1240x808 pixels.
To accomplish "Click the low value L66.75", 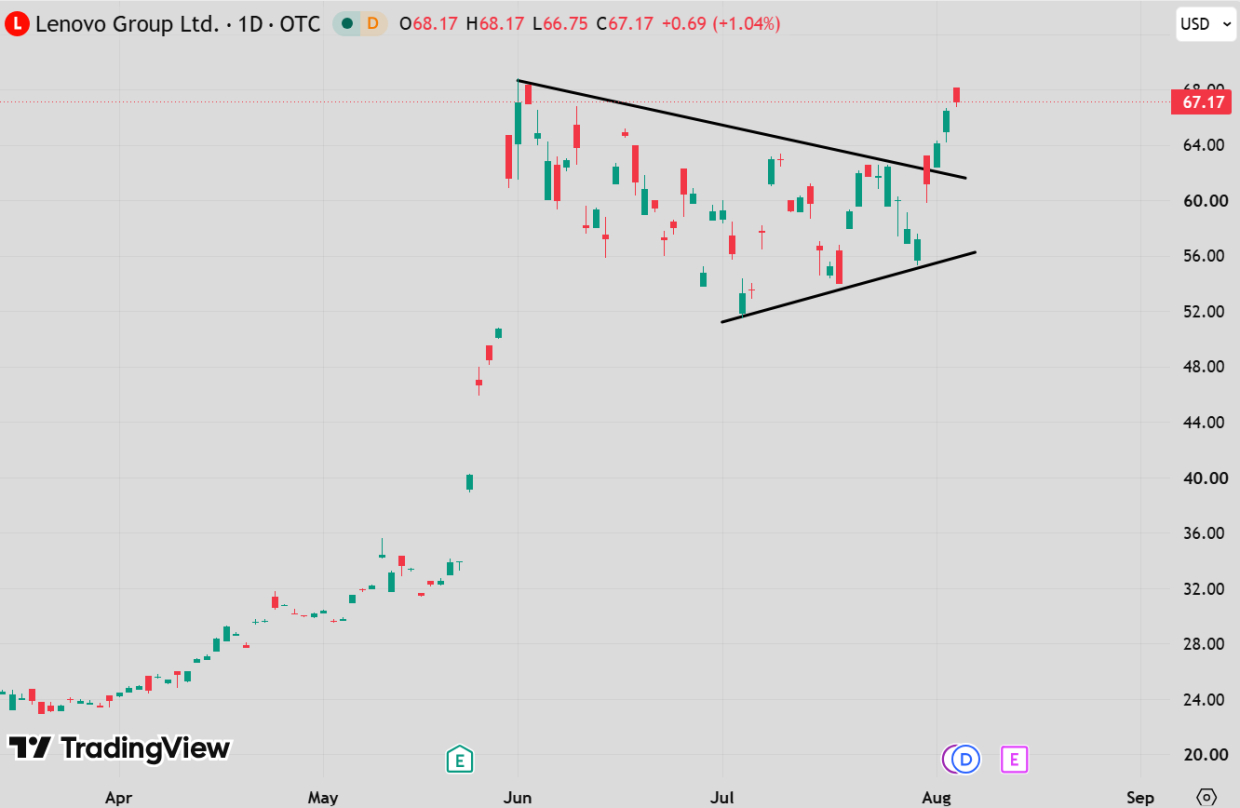I will pos(561,24).
